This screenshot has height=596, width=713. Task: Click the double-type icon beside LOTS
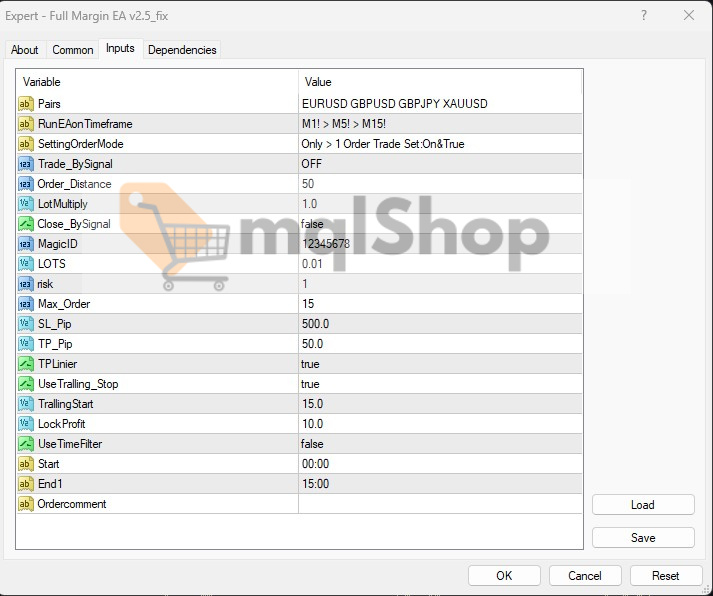point(26,264)
